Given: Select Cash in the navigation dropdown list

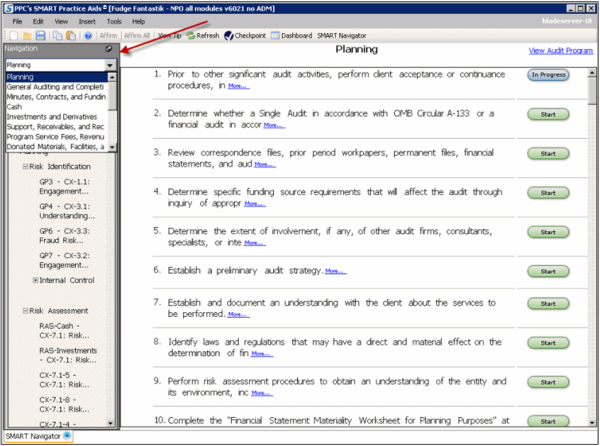Looking at the screenshot, I should click(x=14, y=106).
